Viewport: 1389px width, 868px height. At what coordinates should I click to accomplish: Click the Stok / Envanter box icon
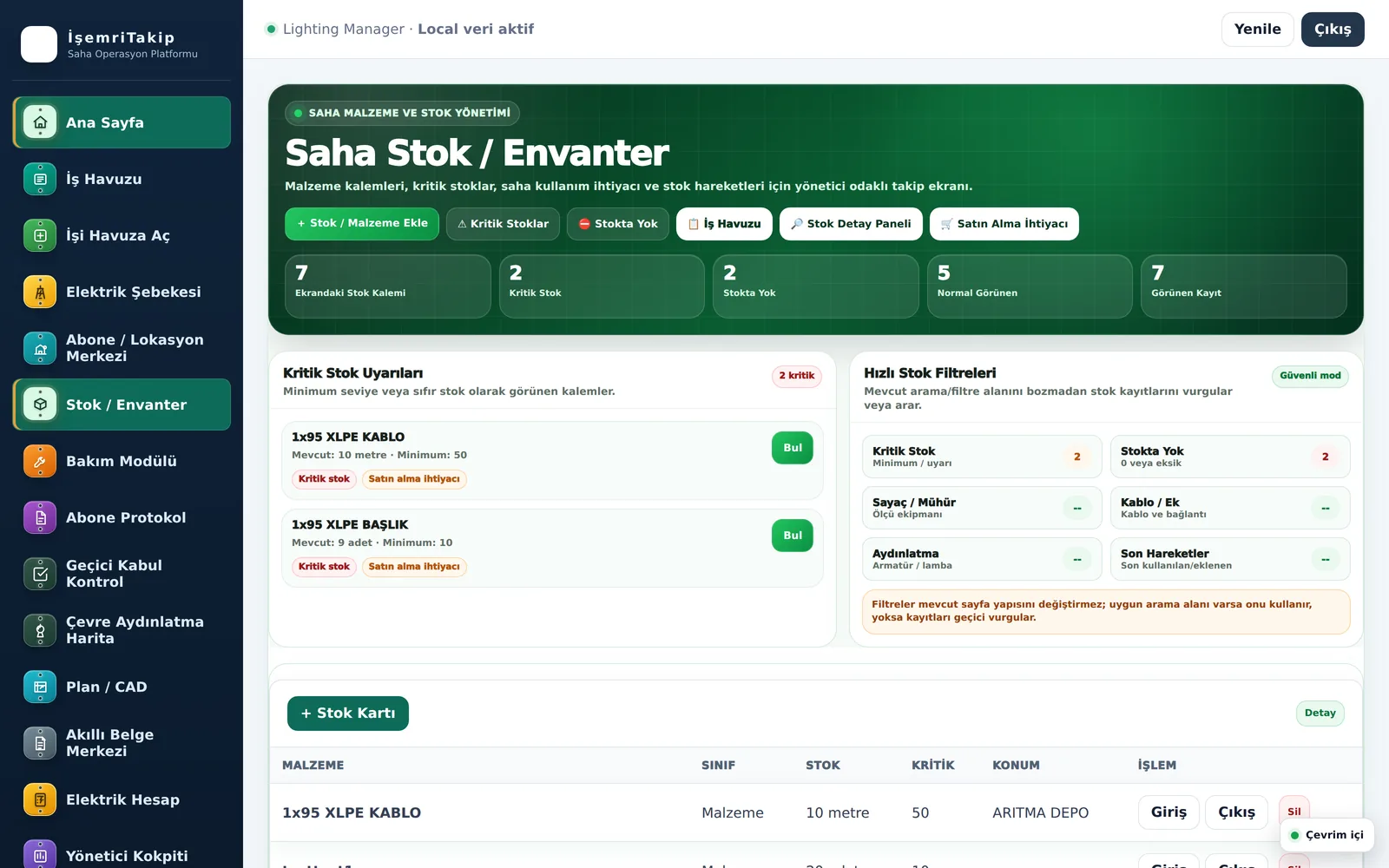coord(40,404)
